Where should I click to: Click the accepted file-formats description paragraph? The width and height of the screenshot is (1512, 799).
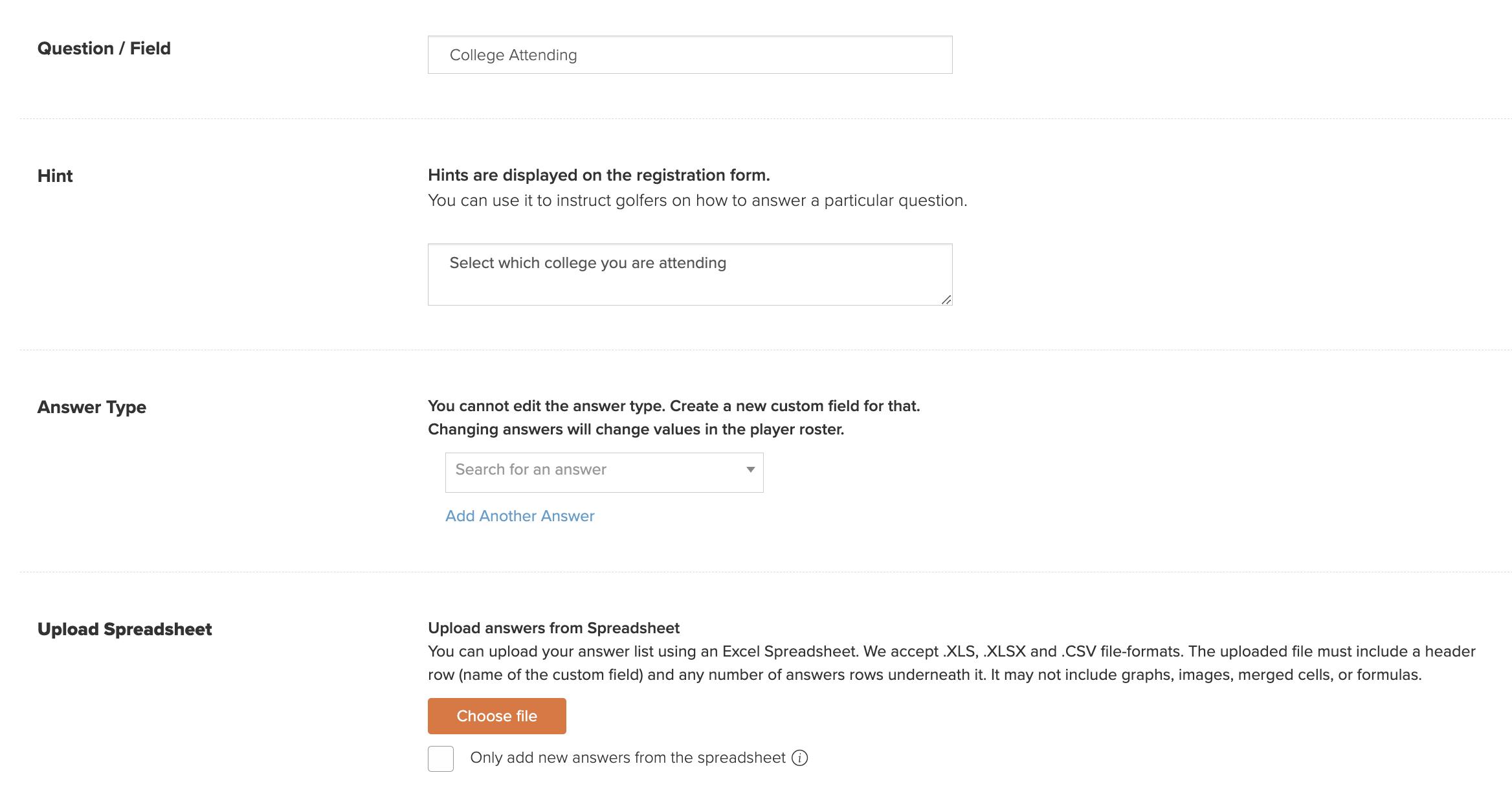tap(951, 663)
